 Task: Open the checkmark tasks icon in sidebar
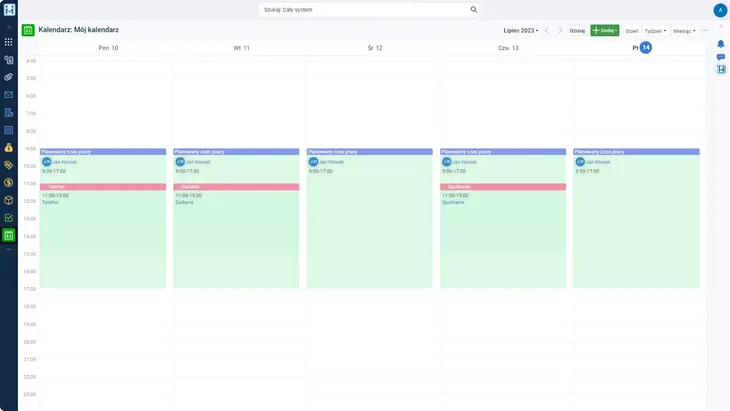[x=9, y=217]
